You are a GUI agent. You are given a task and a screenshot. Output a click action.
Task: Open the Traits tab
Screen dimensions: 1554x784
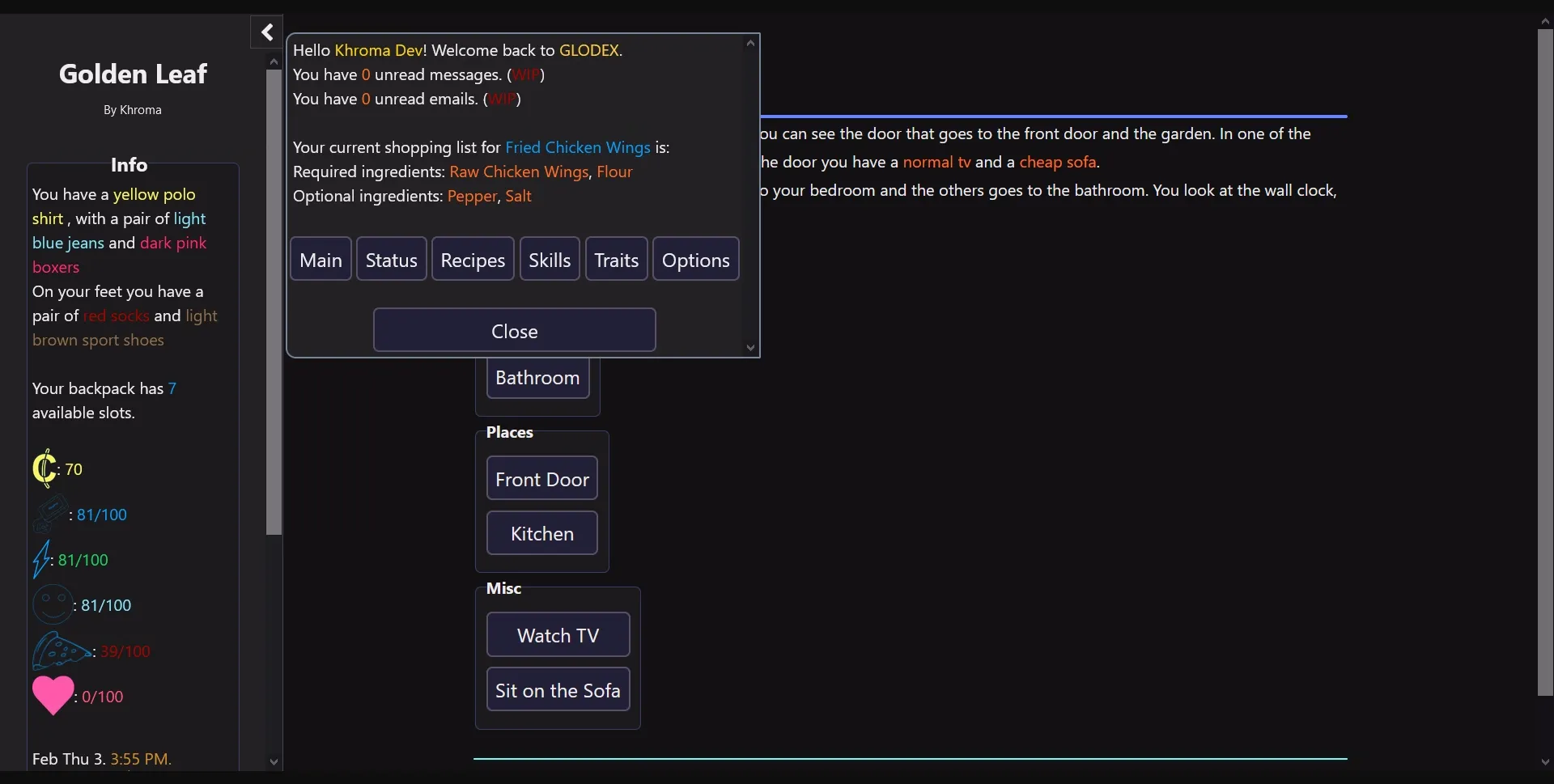pyautogui.click(x=616, y=260)
